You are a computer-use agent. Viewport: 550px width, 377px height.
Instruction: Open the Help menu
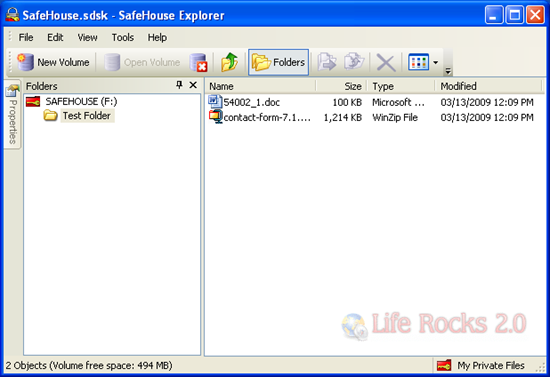pyautogui.click(x=157, y=37)
